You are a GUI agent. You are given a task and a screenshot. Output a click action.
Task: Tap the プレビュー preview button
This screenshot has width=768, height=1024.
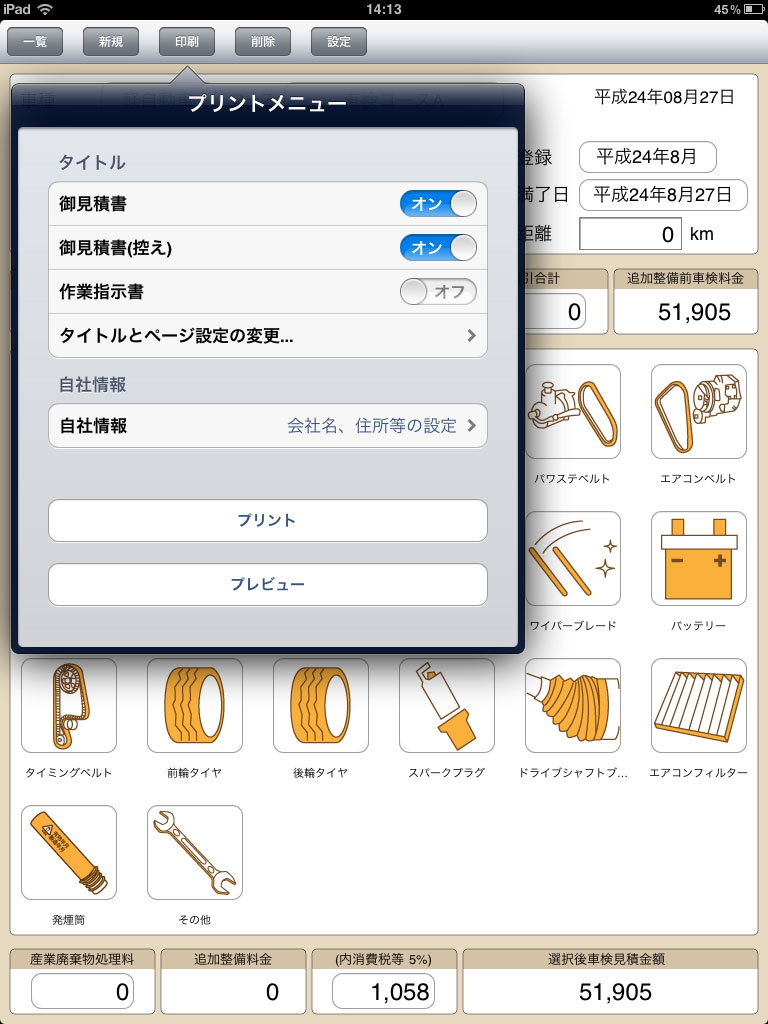tap(268, 584)
